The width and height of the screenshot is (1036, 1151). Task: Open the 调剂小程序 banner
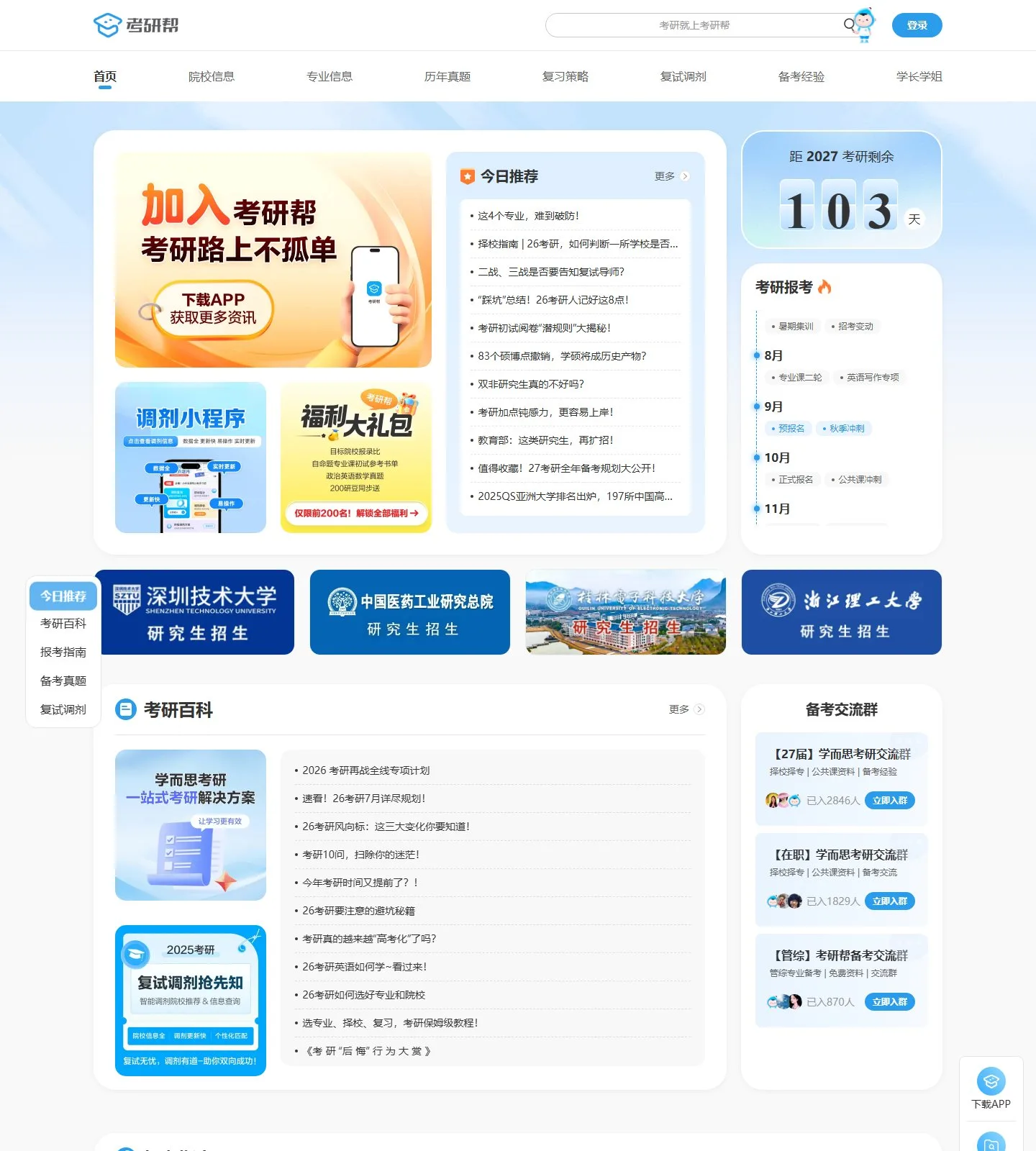click(191, 458)
